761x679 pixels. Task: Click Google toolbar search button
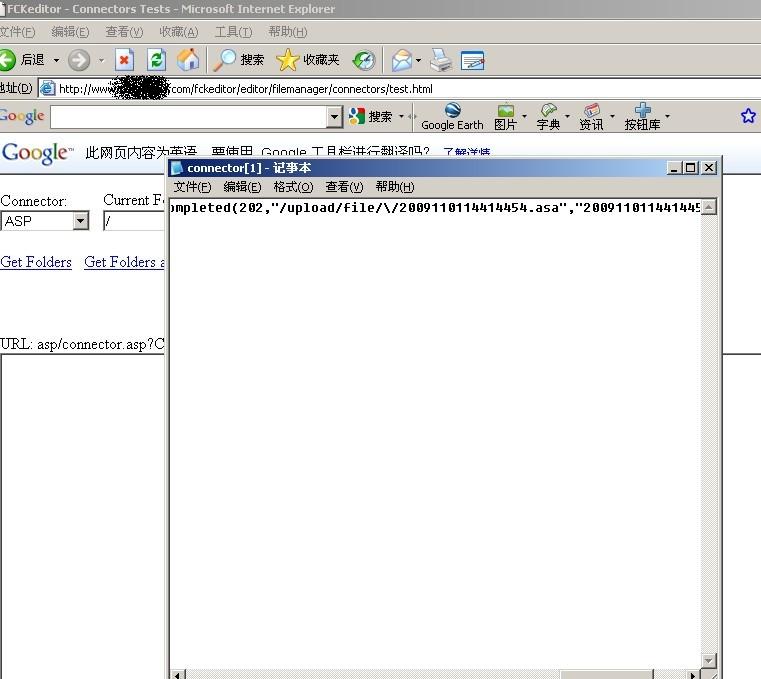(x=370, y=116)
